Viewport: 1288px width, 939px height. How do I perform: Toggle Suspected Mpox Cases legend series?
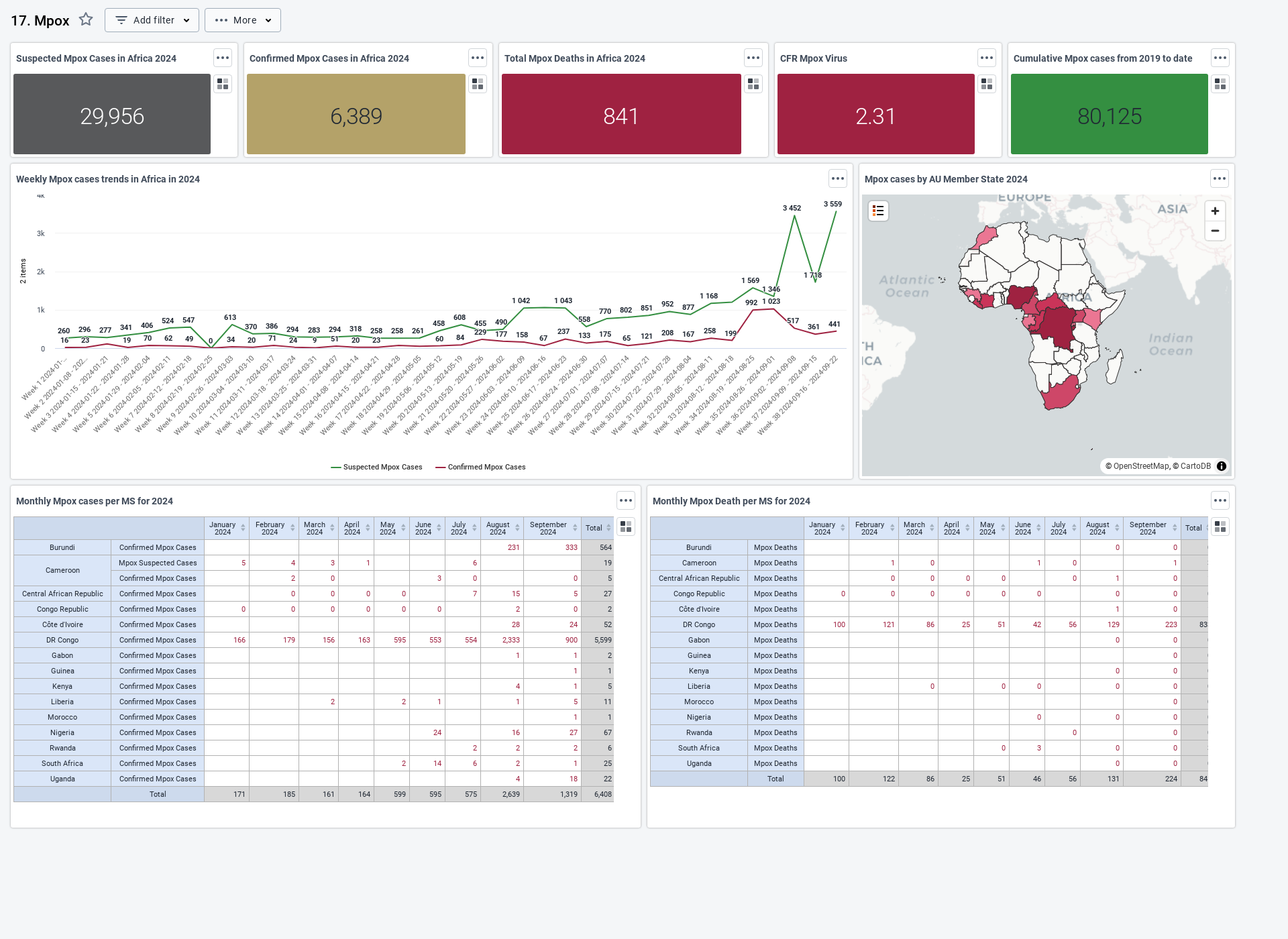(376, 467)
